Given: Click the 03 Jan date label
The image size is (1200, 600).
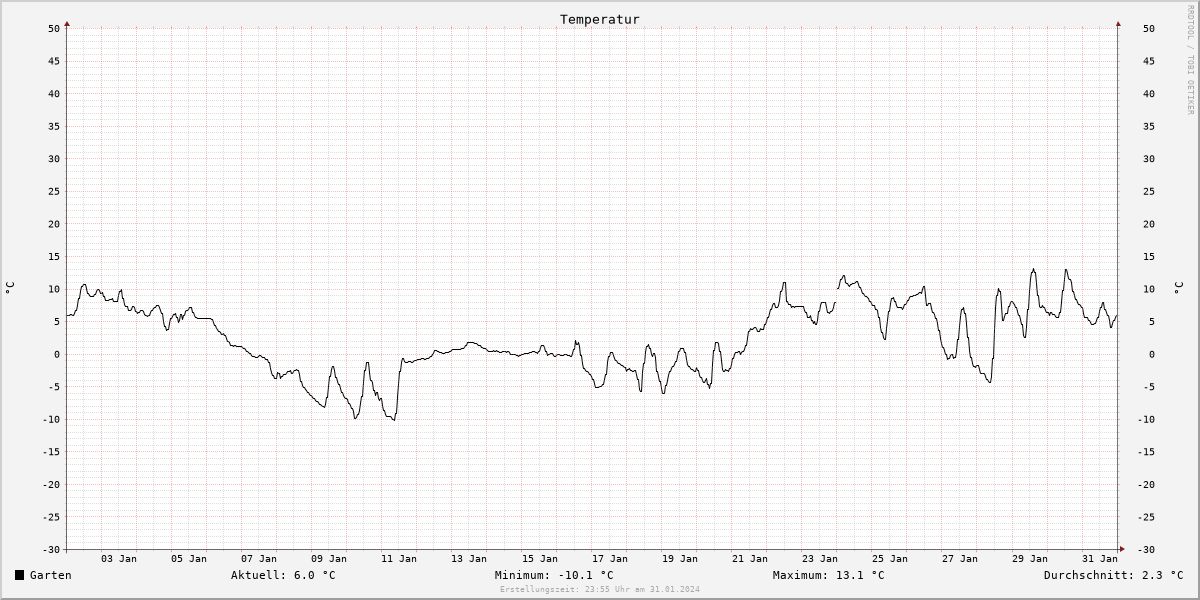Looking at the screenshot, I should (119, 558).
